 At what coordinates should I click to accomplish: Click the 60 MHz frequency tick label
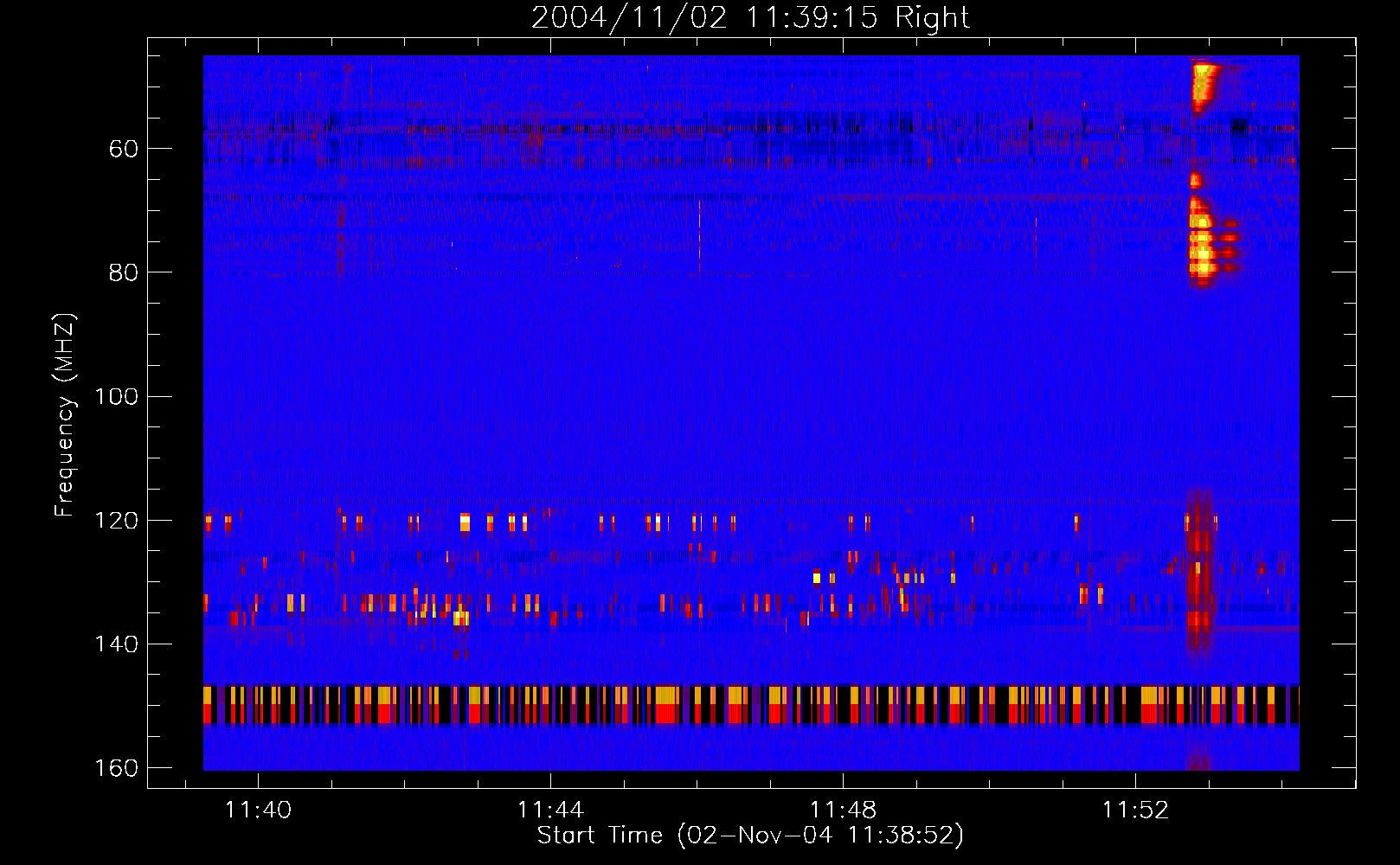(x=123, y=149)
